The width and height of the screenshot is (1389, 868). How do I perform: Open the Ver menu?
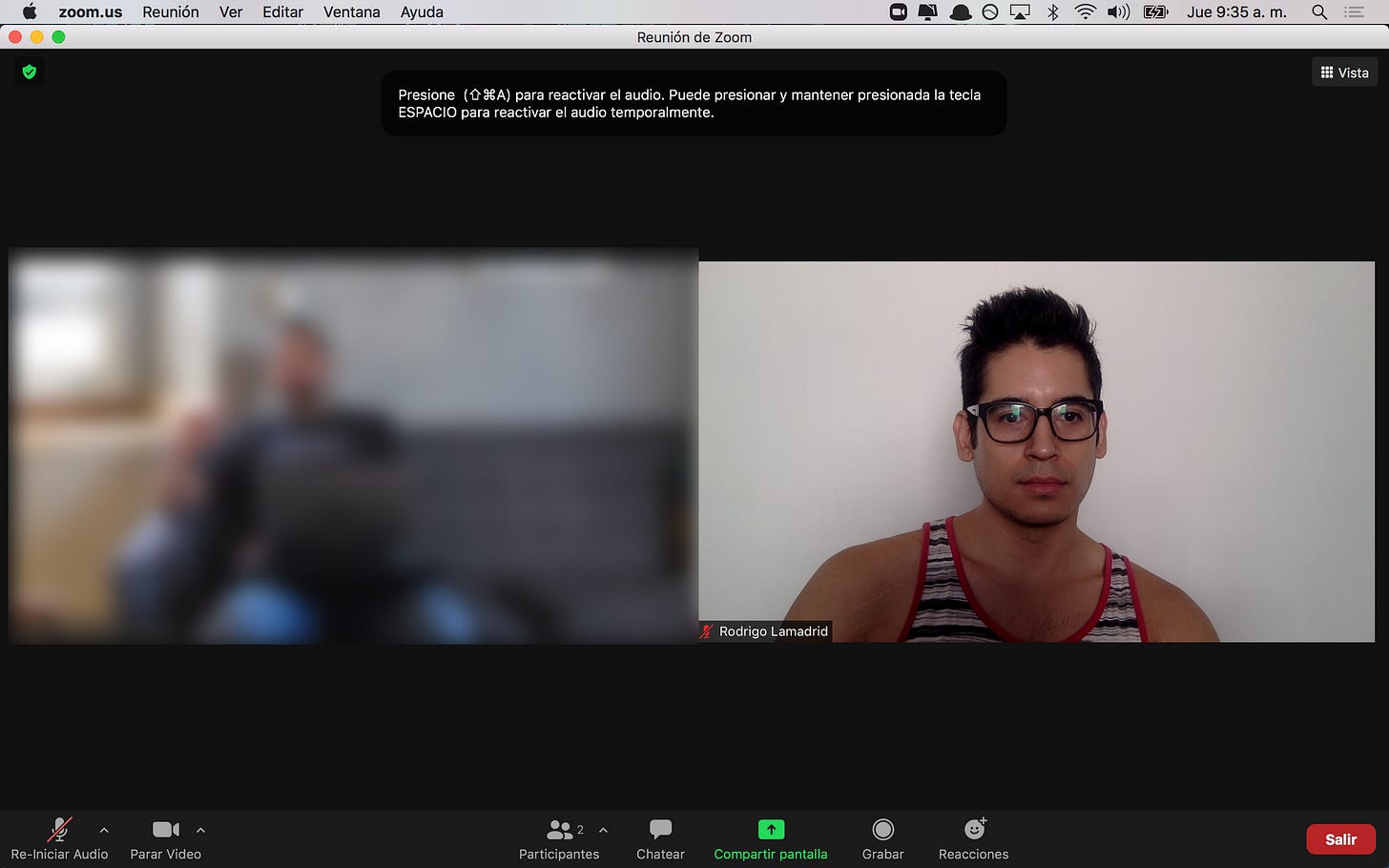pos(231,12)
